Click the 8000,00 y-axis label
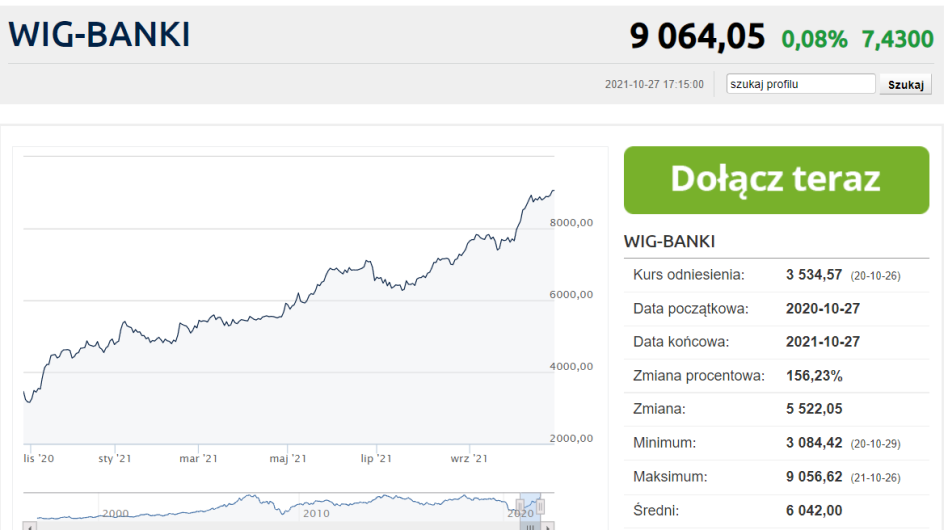Screen dimensions: 948x530 [x=571, y=222]
